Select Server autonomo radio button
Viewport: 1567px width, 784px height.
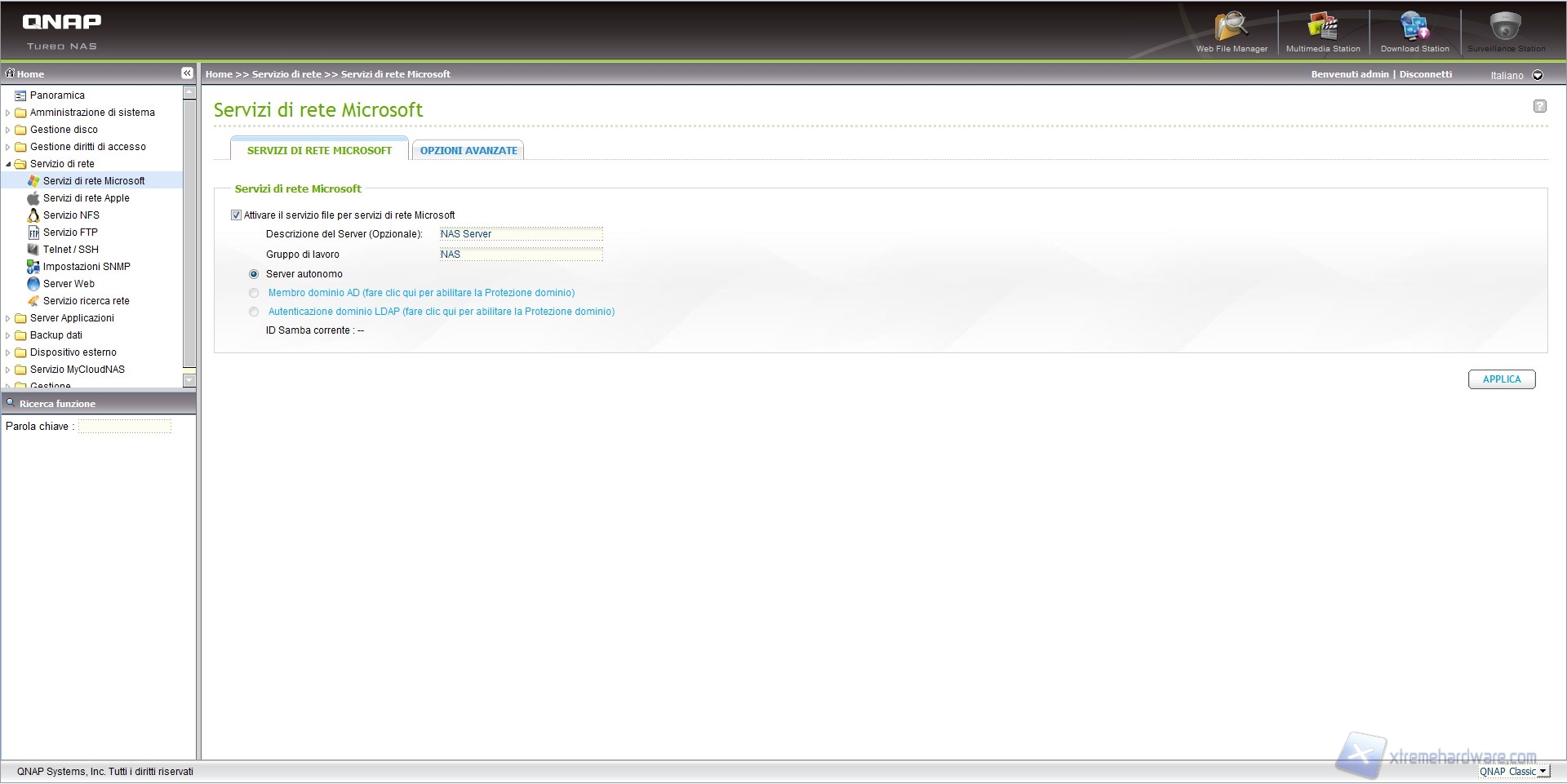point(254,274)
